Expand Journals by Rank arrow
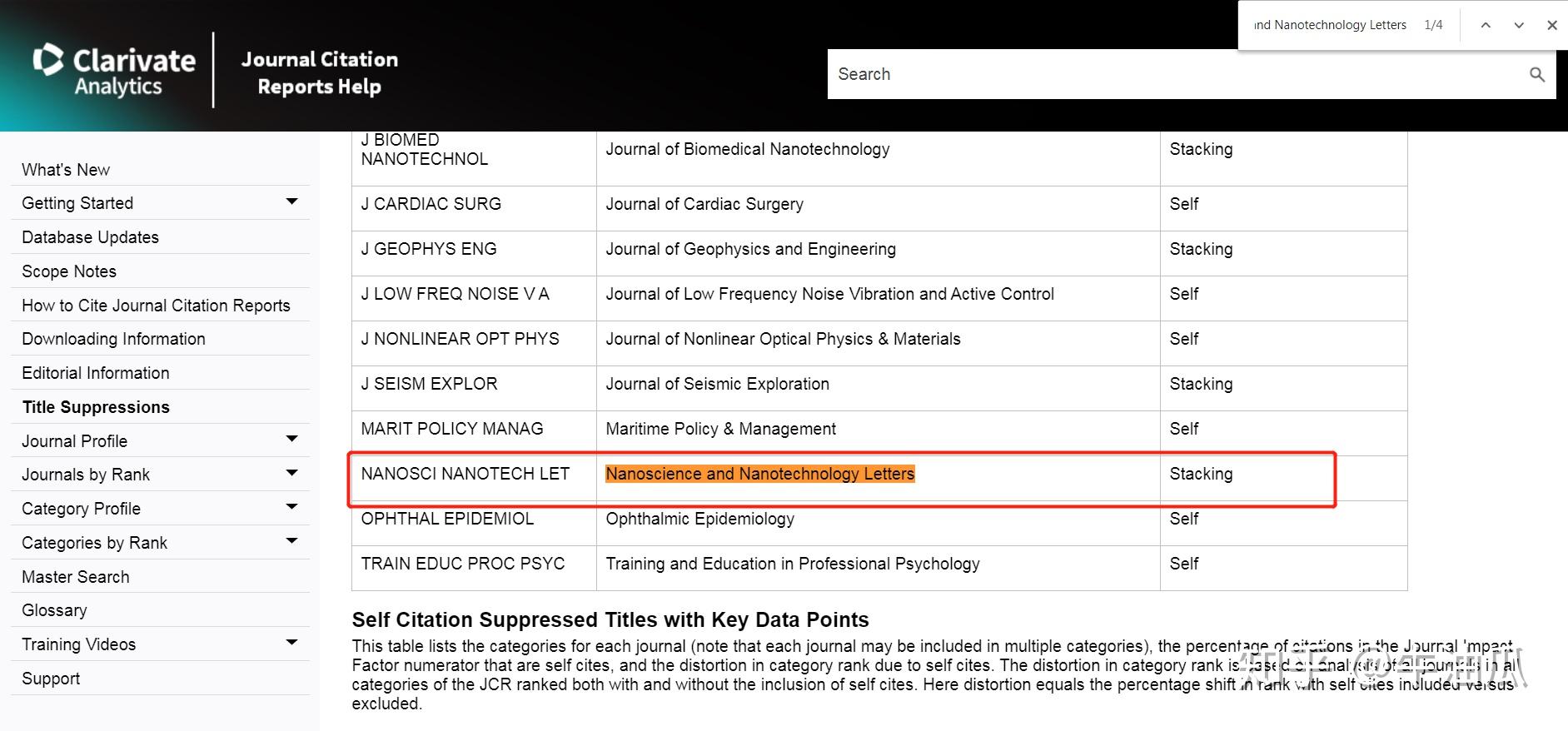The image size is (1568, 731). (291, 473)
